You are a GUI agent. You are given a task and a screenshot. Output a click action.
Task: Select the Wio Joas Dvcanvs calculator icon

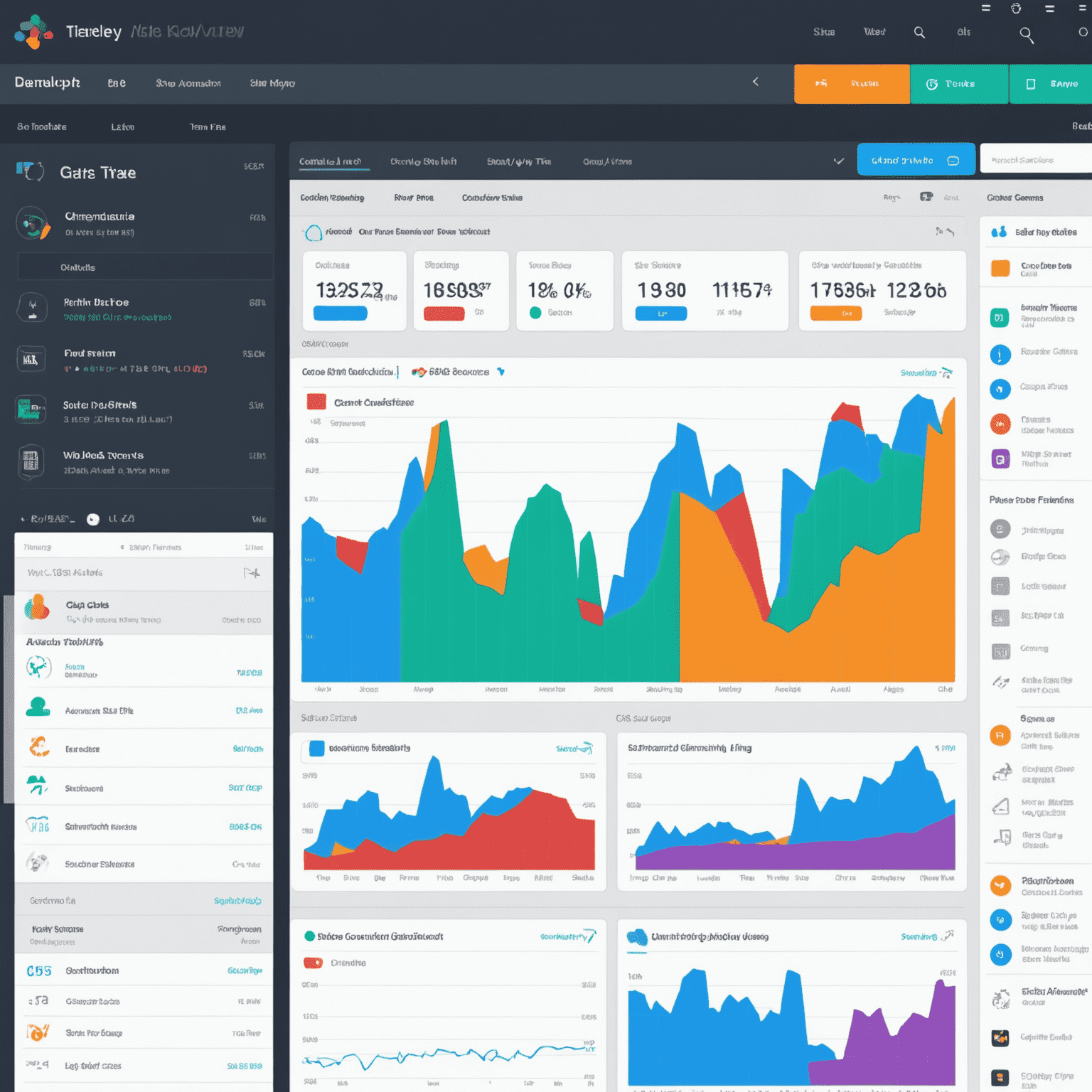coord(31,461)
